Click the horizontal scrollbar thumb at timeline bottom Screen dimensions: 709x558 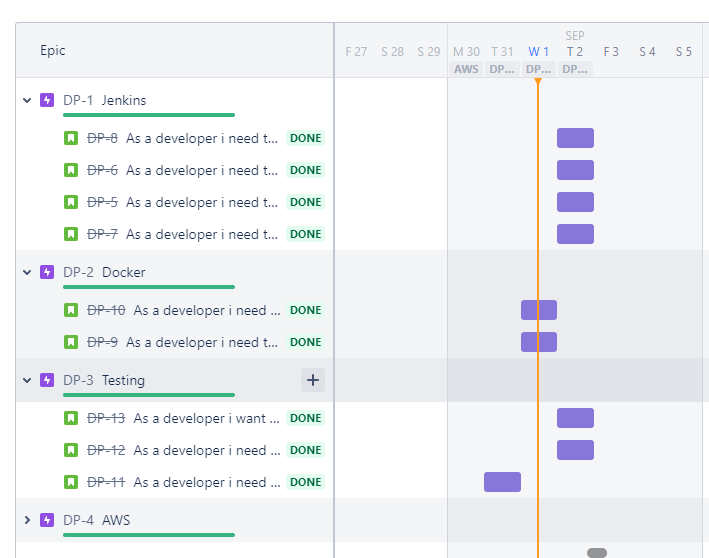tap(597, 553)
